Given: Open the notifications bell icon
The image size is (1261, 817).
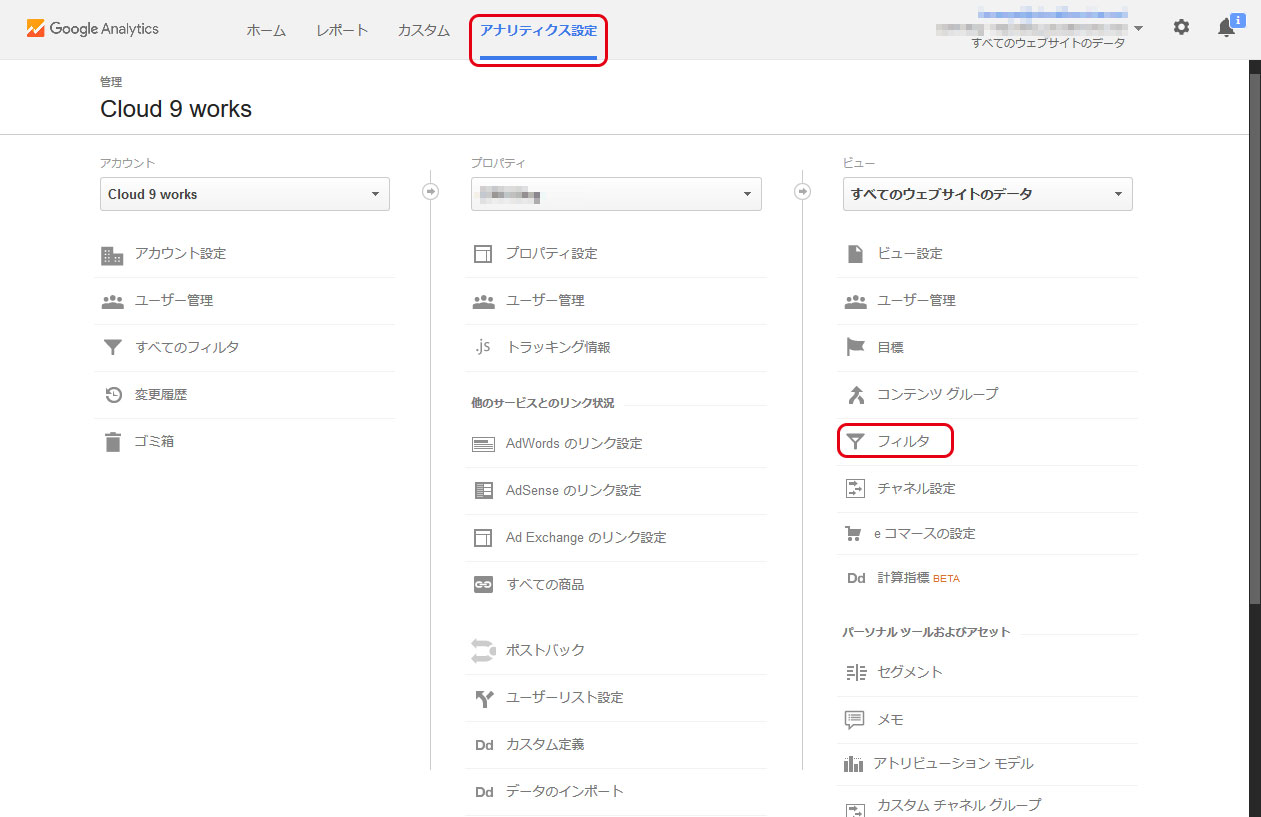Looking at the screenshot, I should pos(1226,28).
